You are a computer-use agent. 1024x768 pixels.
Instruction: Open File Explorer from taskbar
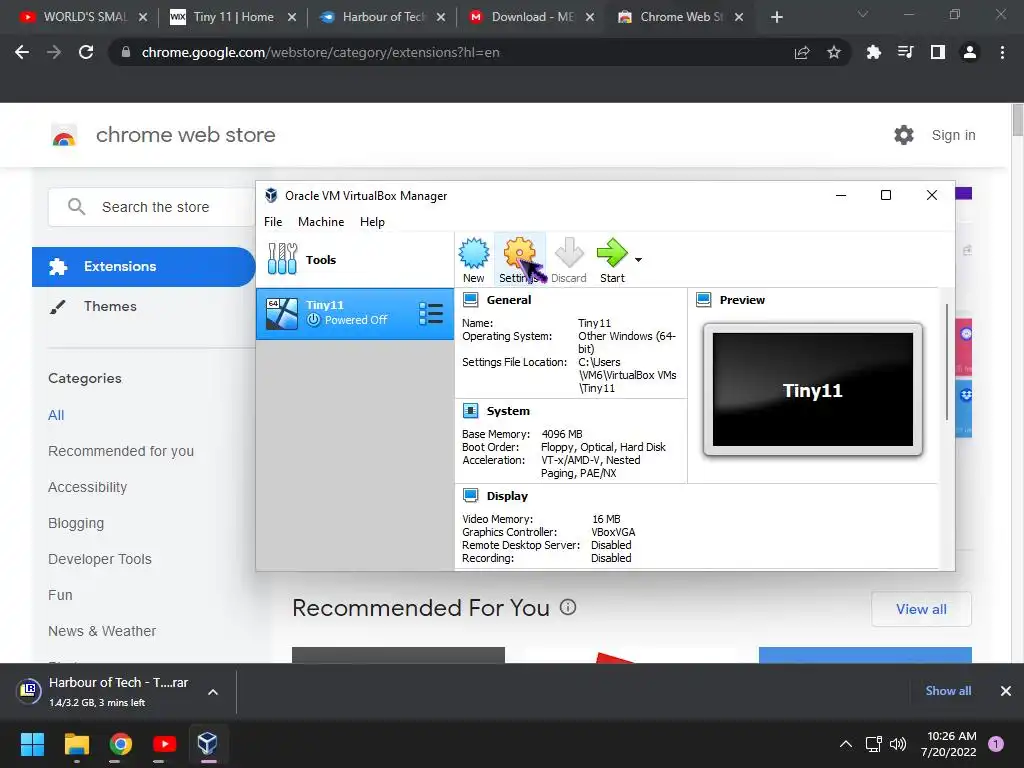click(x=76, y=744)
